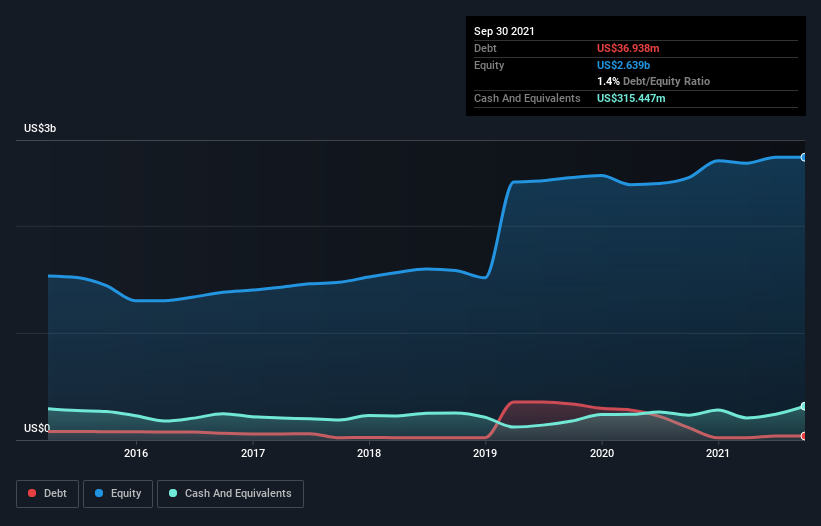Click the red Debt legend dot
Image resolution: width=821 pixels, height=526 pixels.
(x=32, y=493)
